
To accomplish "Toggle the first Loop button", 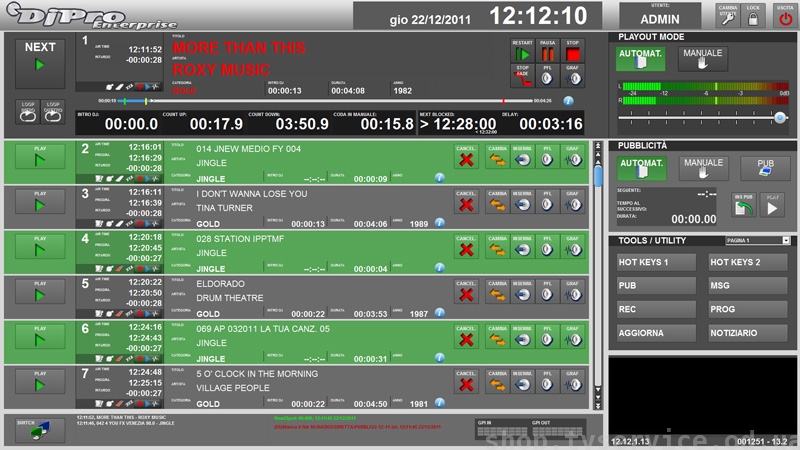I will (x=27, y=111).
